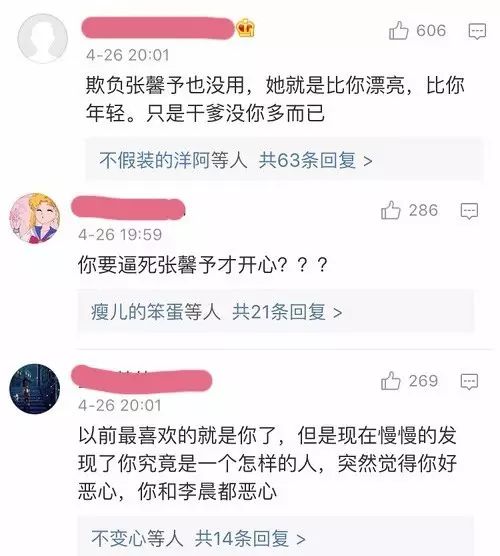Open user 不假装的洋阿 in reply preview
This screenshot has height=556, width=500.
point(155,161)
